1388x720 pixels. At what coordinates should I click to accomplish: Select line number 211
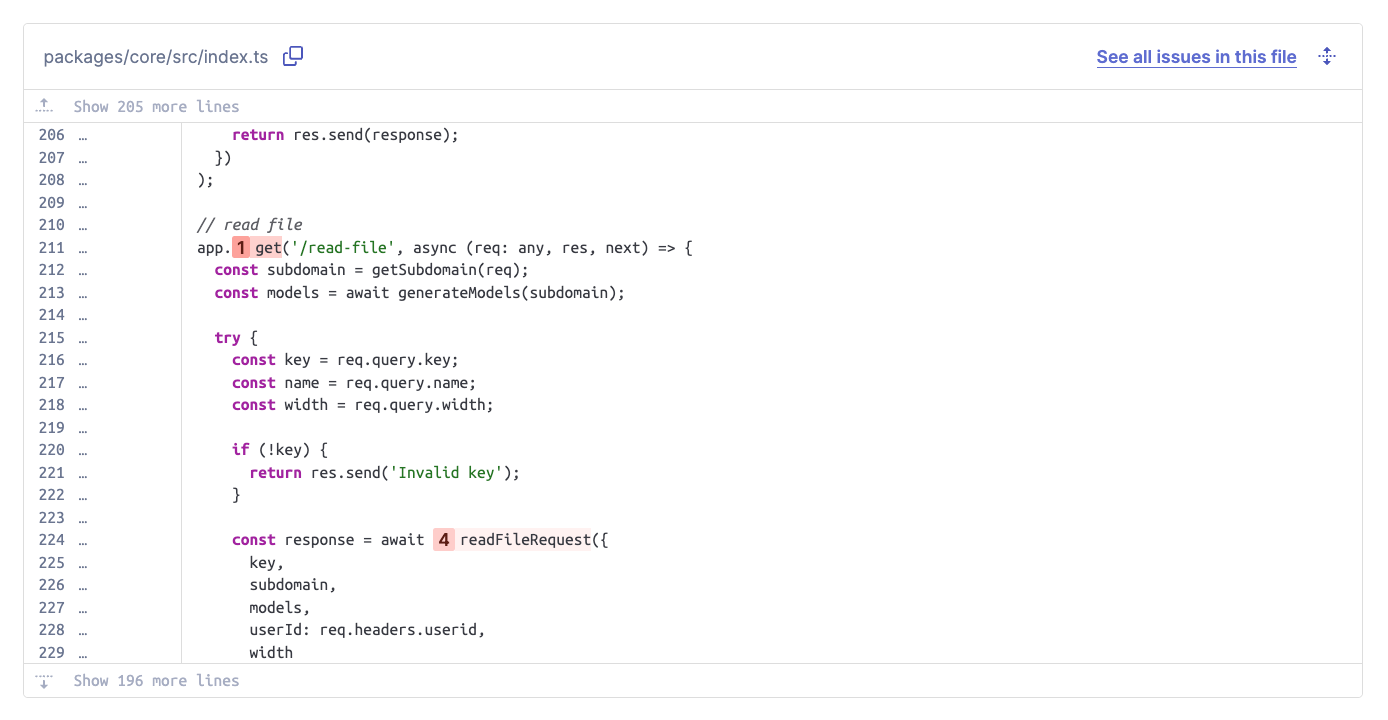click(51, 248)
